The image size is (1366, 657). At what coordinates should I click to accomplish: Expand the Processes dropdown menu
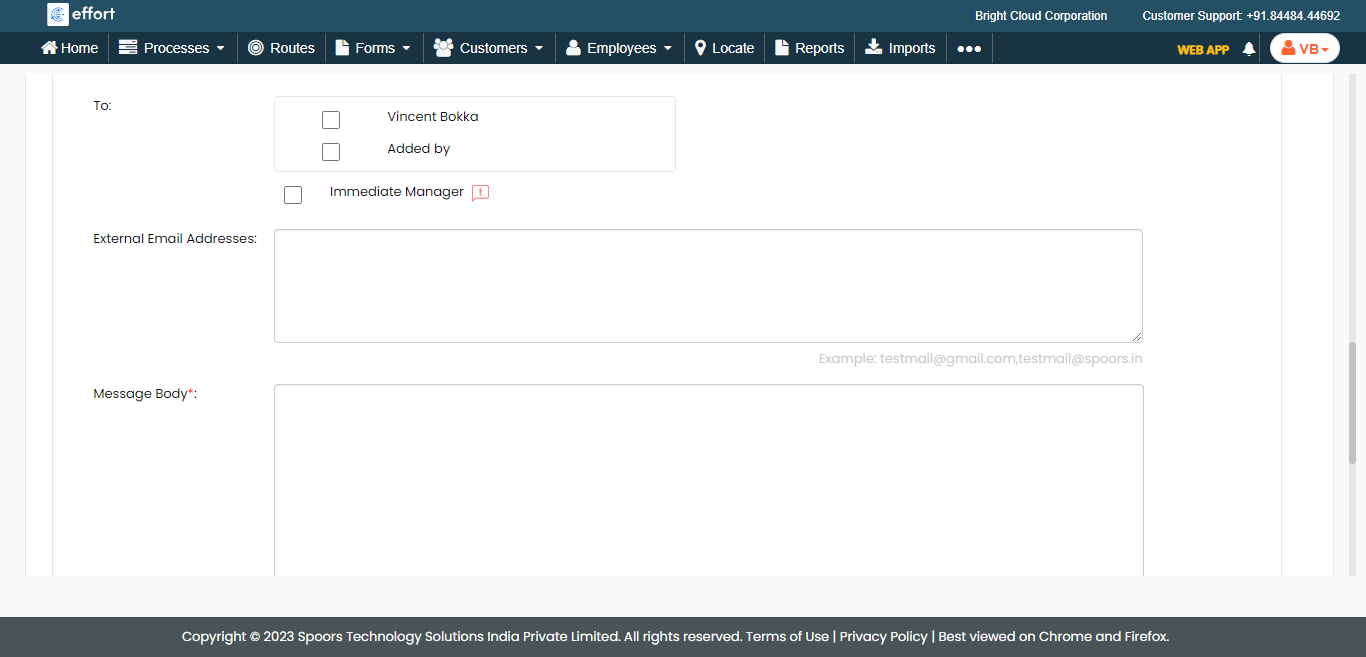(172, 48)
